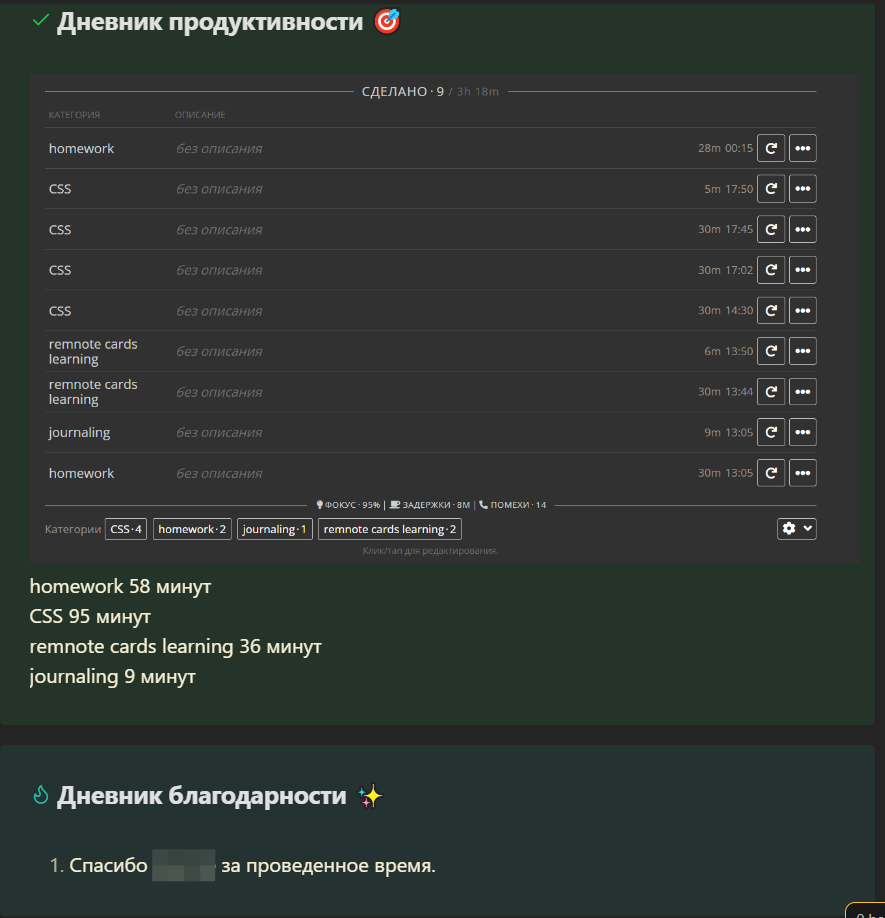Expand the menu for remnote 13:44 entry

802,392
